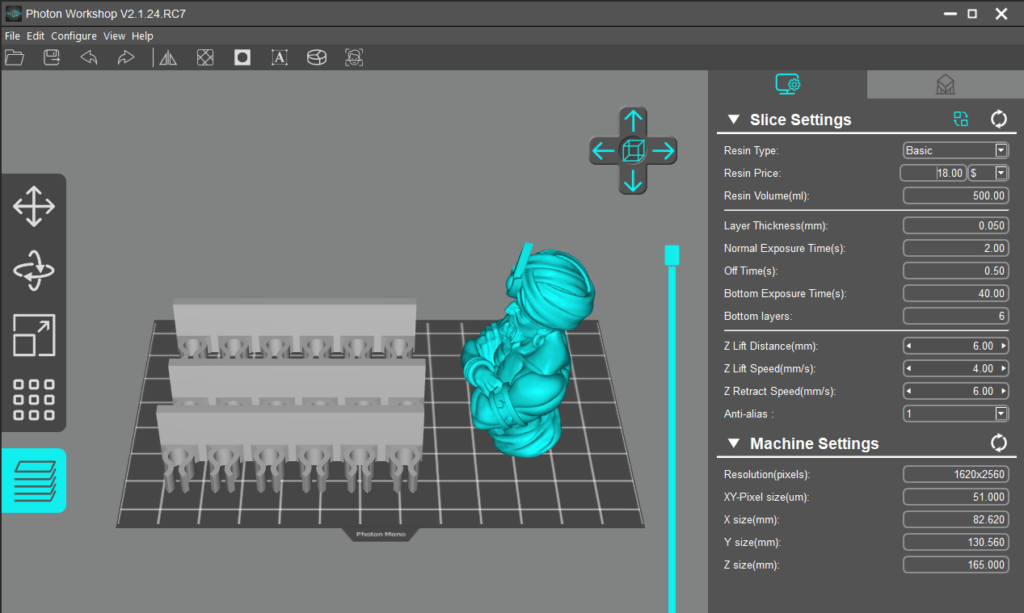Collapse the Slice Settings section

(733, 120)
